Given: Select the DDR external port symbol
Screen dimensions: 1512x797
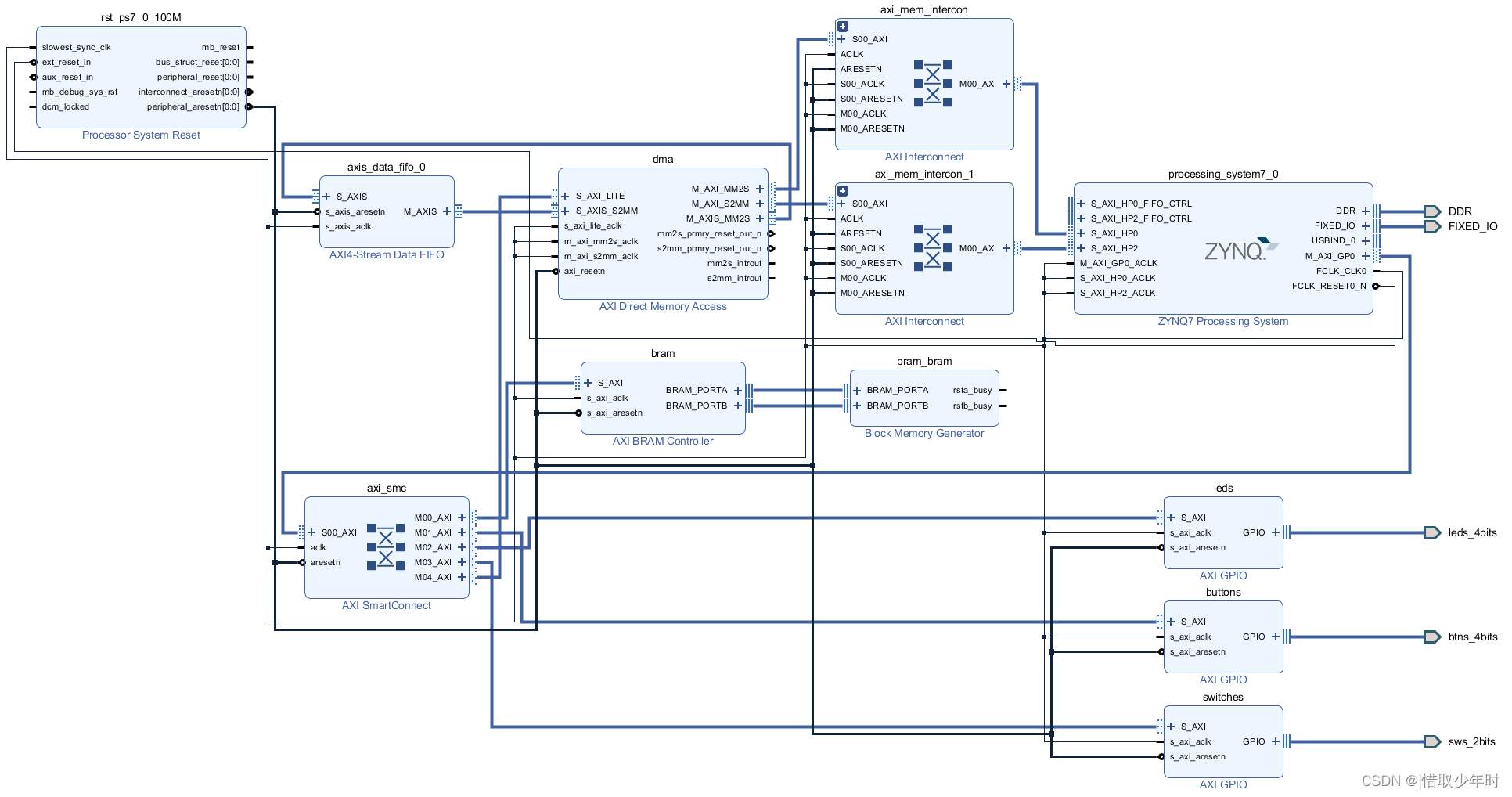Looking at the screenshot, I should 1432,211.
